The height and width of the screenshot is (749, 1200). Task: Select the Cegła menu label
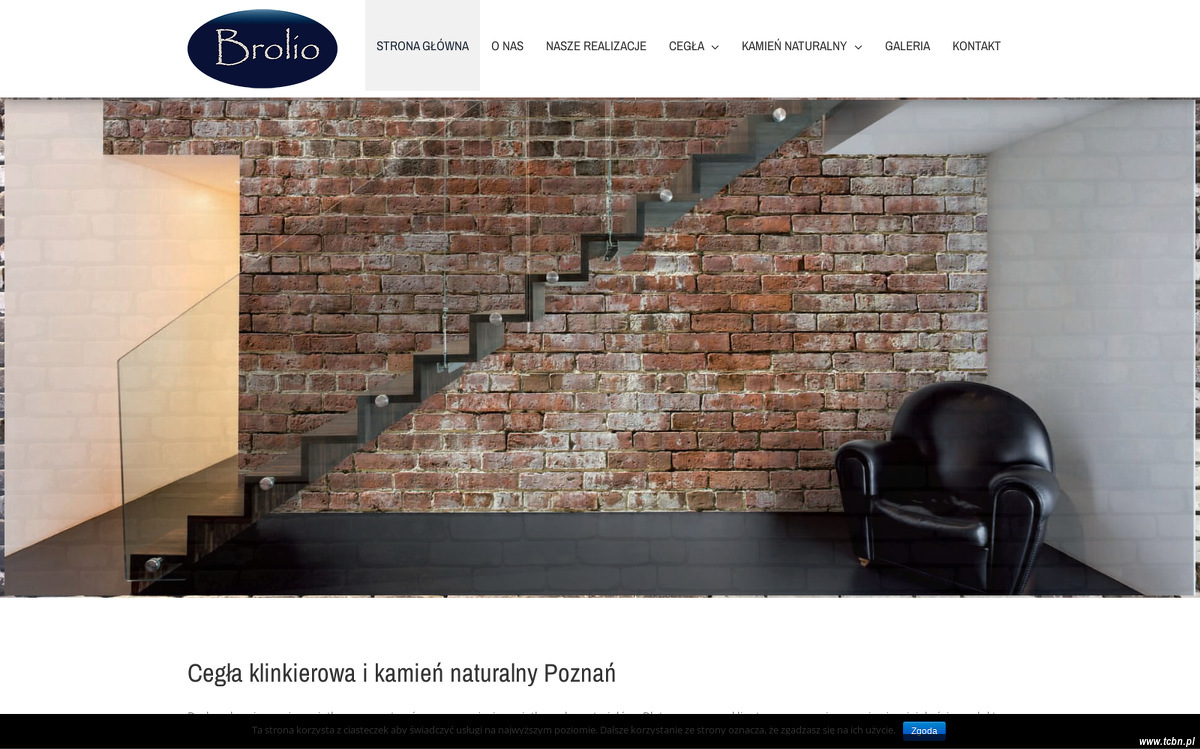[x=686, y=46]
